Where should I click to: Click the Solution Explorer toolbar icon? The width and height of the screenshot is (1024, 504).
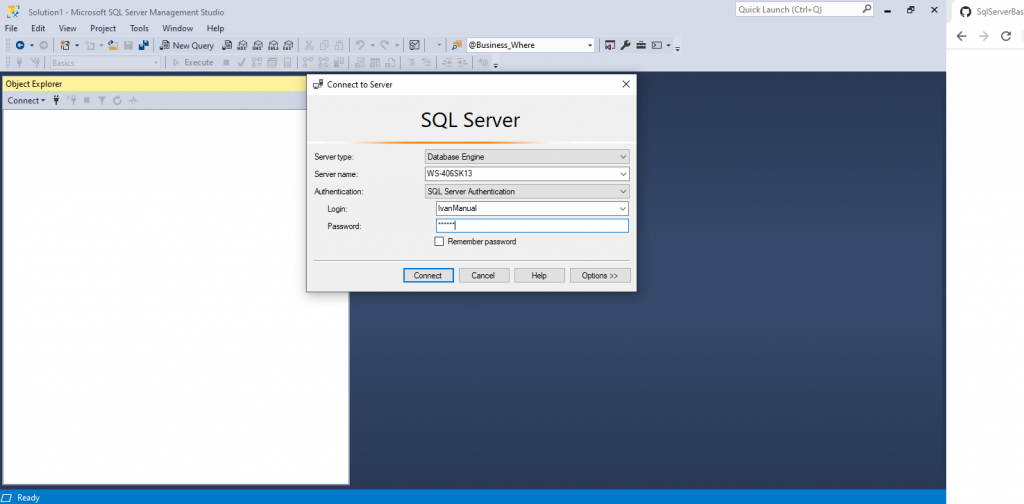click(x=610, y=45)
